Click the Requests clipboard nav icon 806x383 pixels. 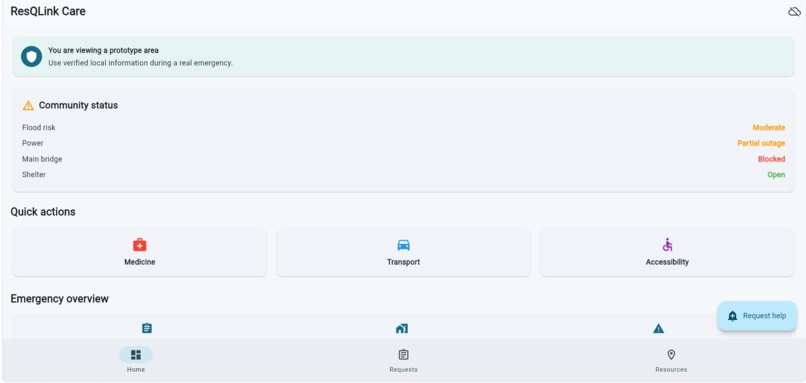[404, 355]
